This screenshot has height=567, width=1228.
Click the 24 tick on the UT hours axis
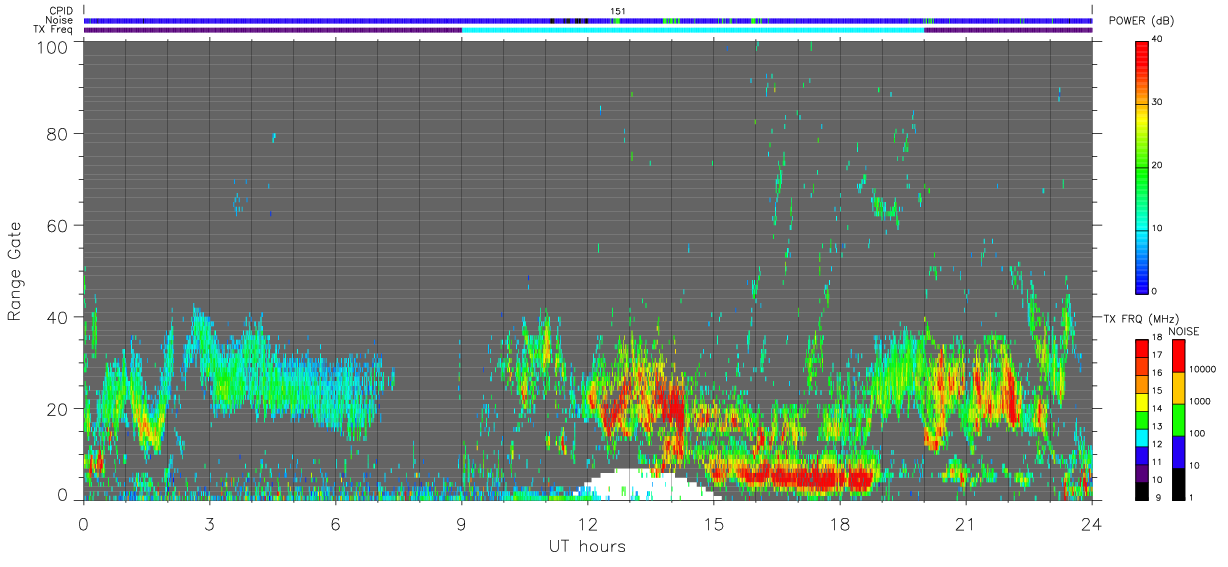[x=1091, y=524]
